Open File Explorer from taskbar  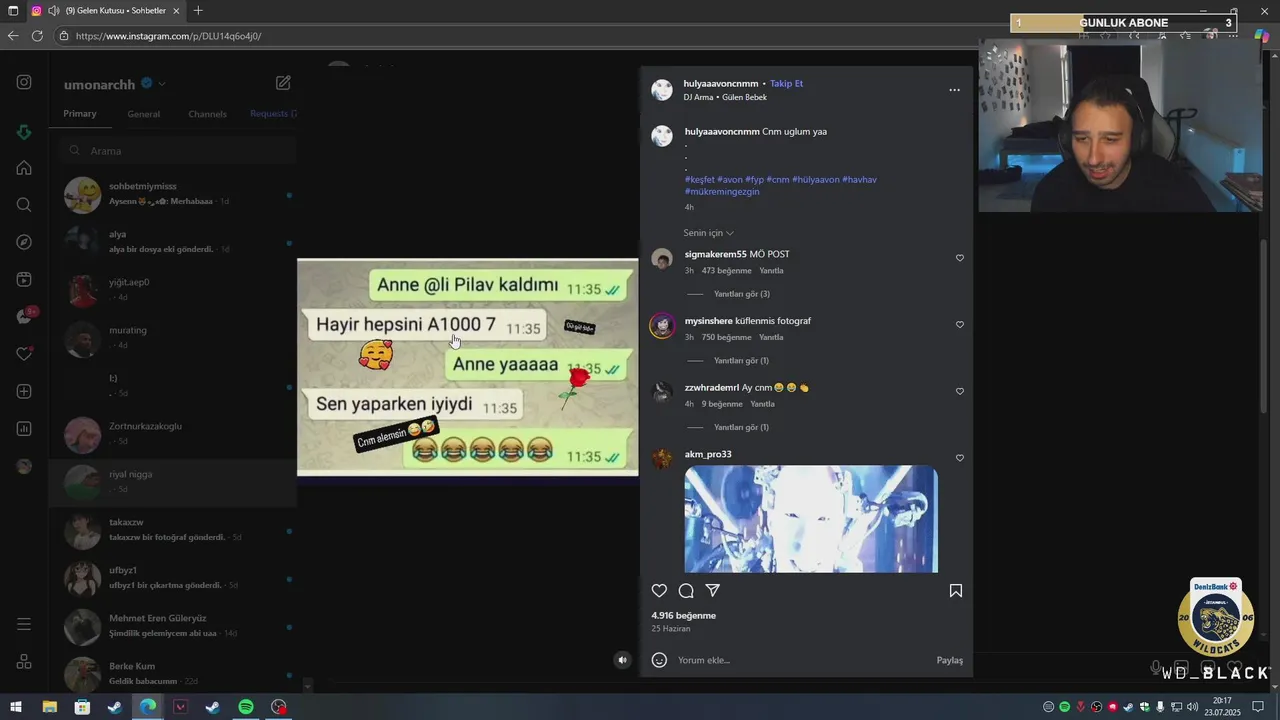pyautogui.click(x=49, y=707)
